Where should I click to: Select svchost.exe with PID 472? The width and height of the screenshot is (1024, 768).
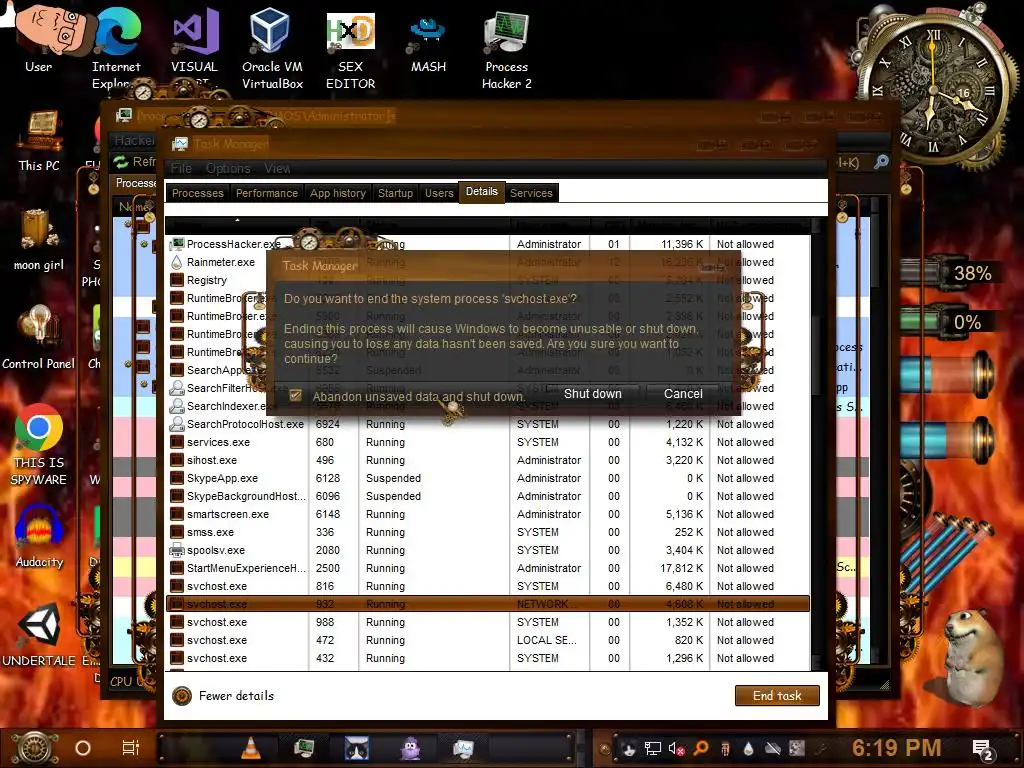click(x=488, y=641)
